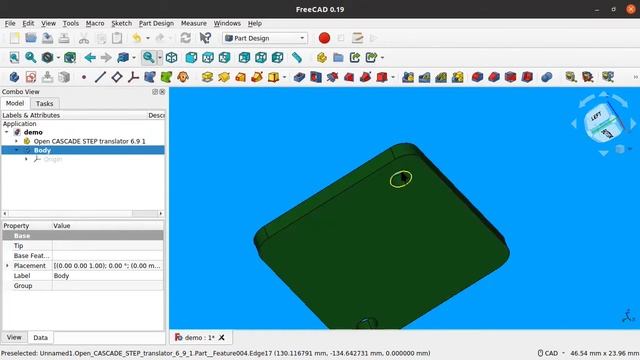Select the Hole tool icon
Image resolution: width=640 pixels, height=360 pixels.
pos(316,77)
